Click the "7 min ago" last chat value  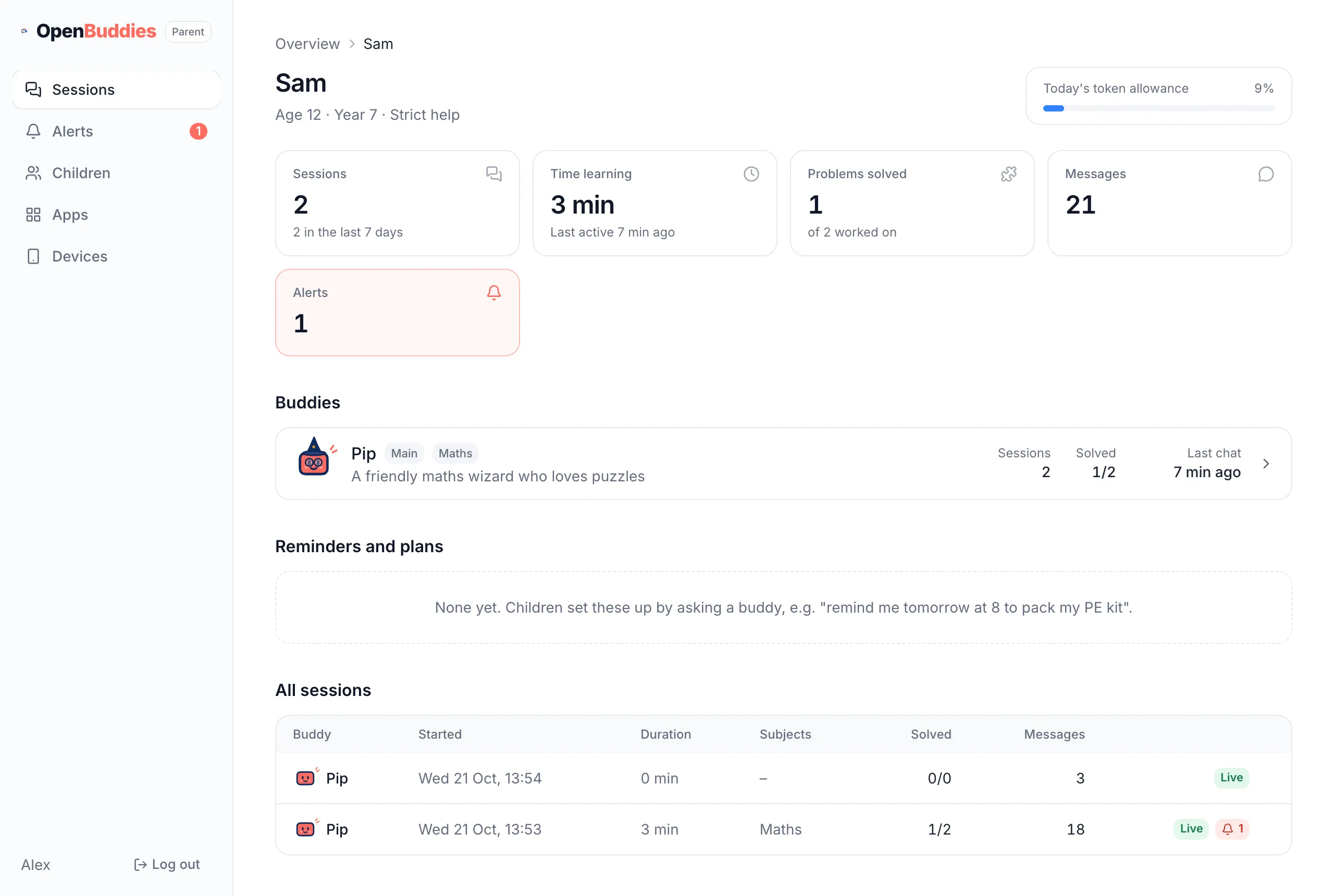pyautogui.click(x=1206, y=472)
